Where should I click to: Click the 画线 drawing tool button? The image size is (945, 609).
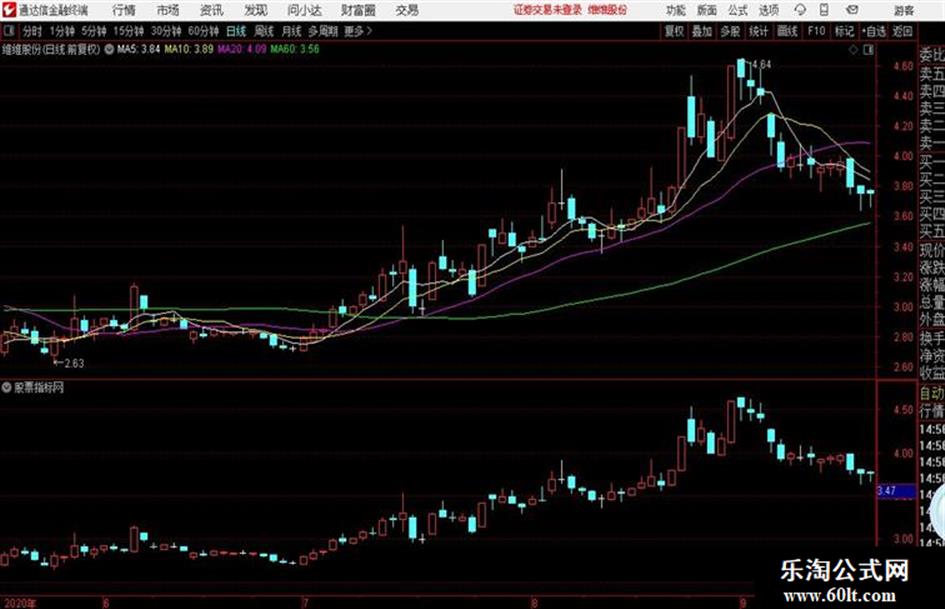tap(787, 31)
